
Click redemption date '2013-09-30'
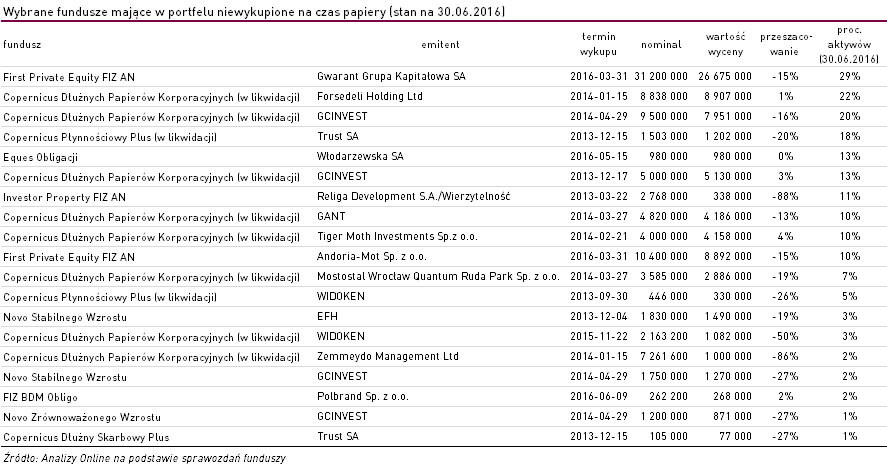[599, 296]
